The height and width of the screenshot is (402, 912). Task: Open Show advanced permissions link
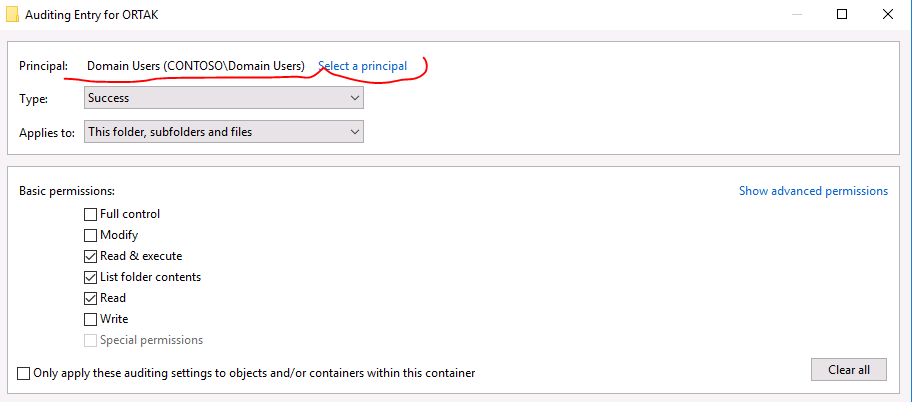(813, 191)
